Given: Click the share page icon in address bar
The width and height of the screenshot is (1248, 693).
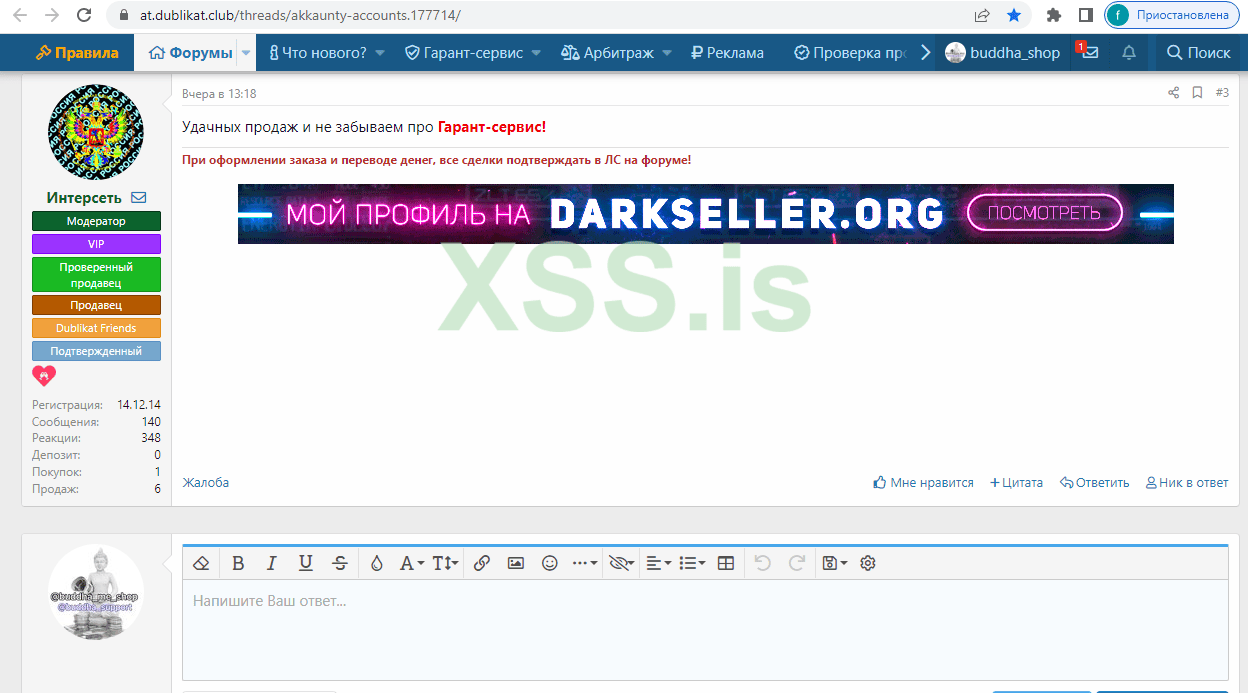Looking at the screenshot, I should pos(982,15).
